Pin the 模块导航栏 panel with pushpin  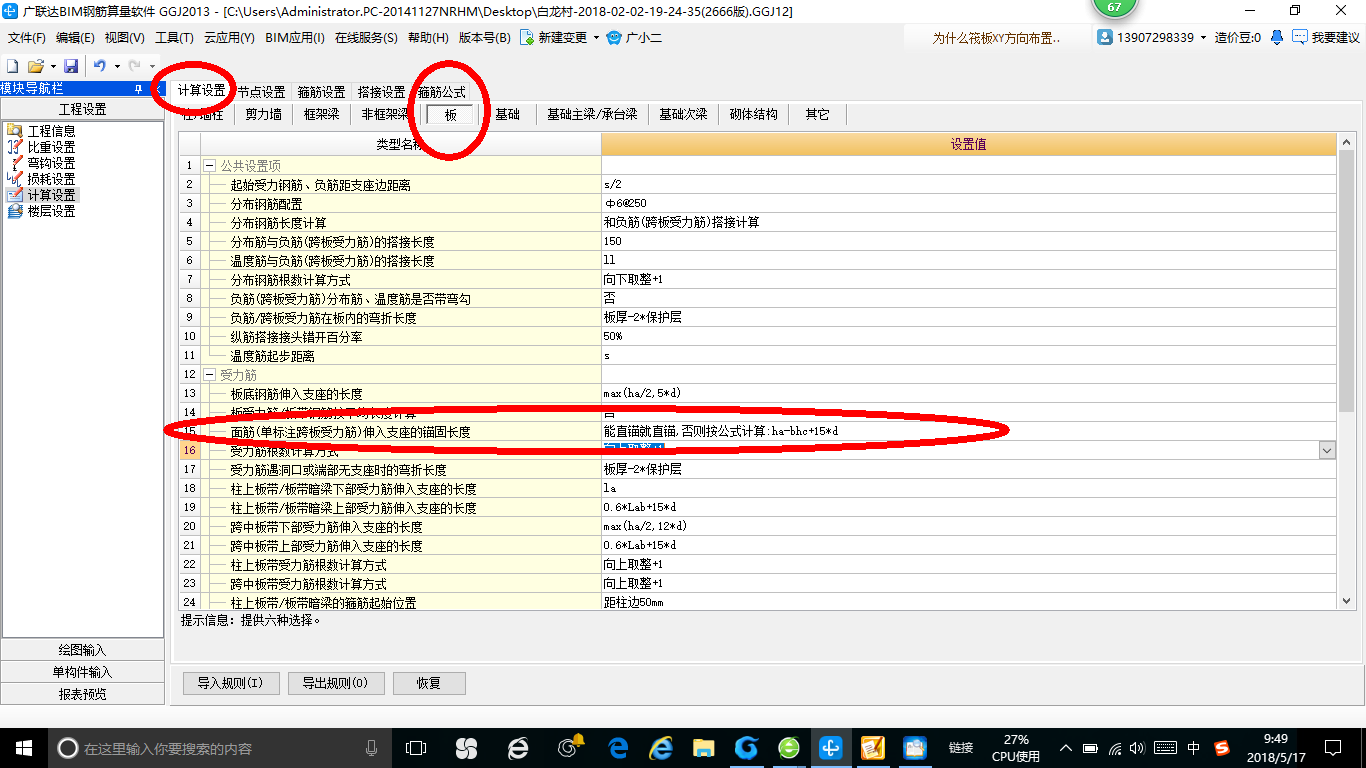coord(138,89)
